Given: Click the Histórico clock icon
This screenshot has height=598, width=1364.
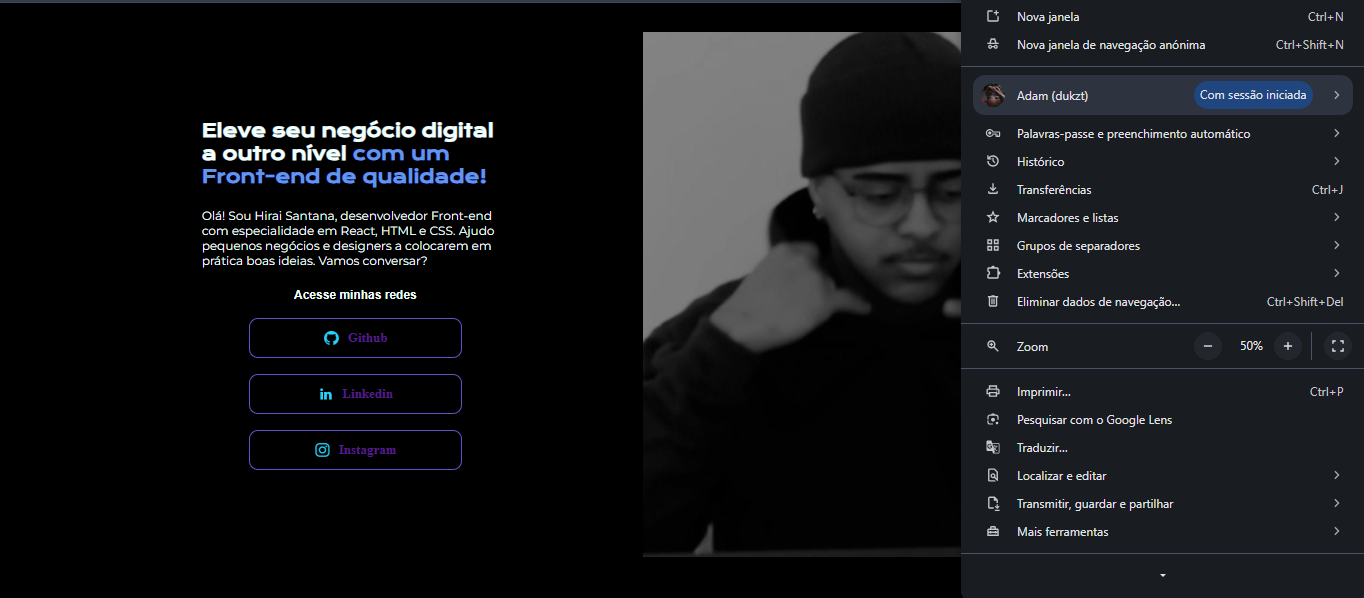Looking at the screenshot, I should pos(993,161).
